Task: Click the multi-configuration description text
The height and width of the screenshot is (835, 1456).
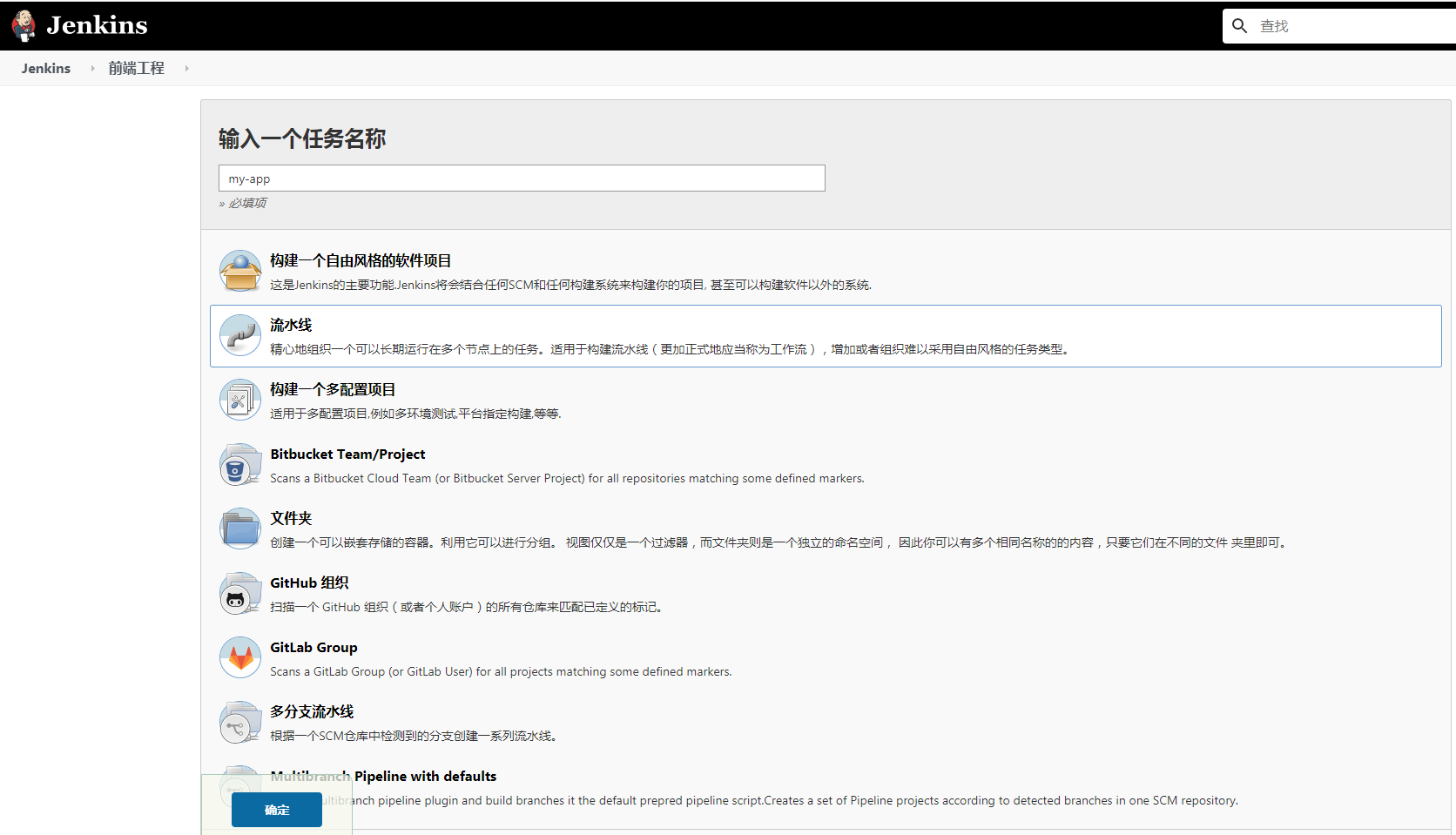Action: coord(415,414)
